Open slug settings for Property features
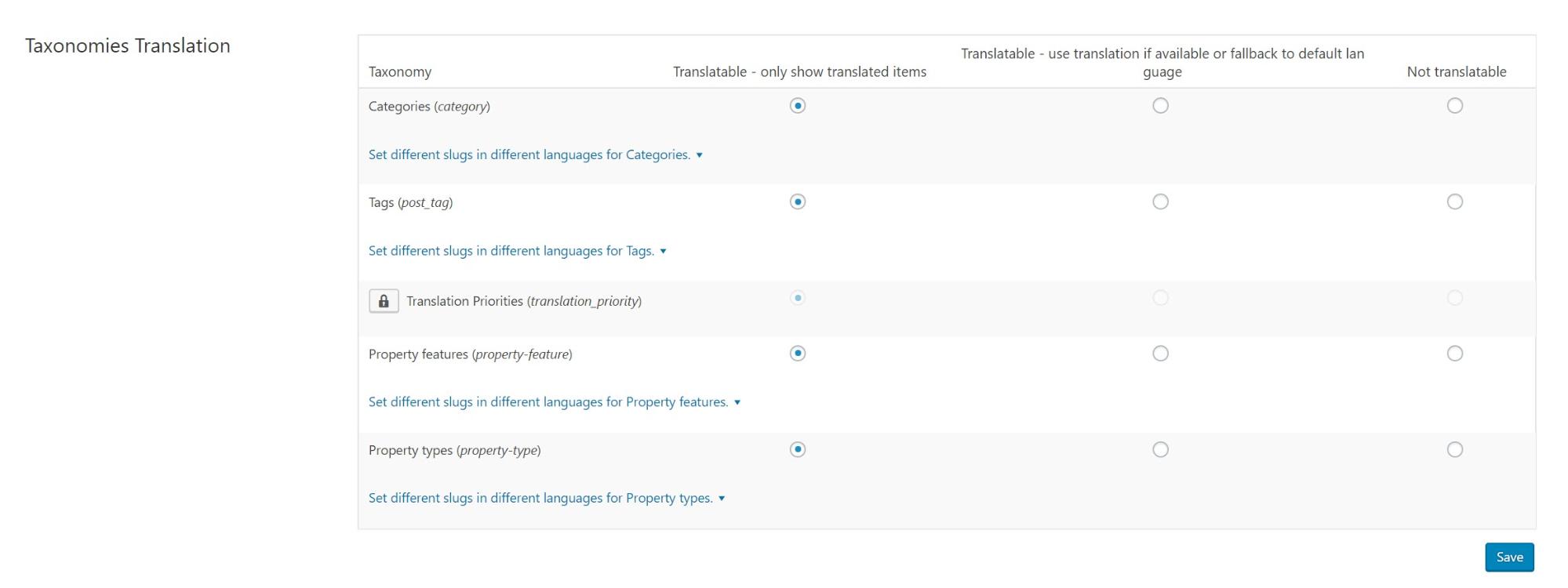The width and height of the screenshot is (1568, 588). [x=554, y=402]
